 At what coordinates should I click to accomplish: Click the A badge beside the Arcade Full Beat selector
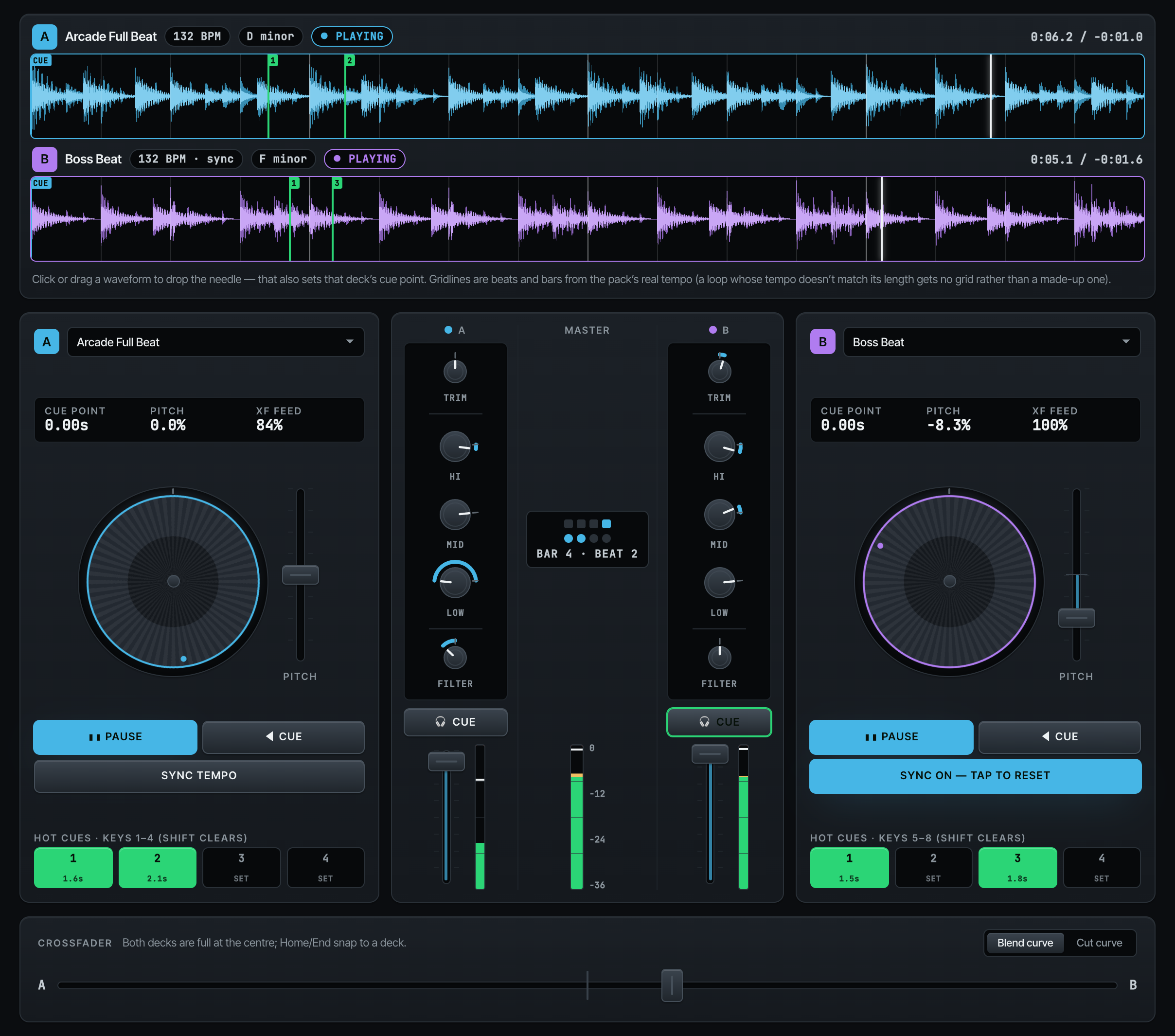coord(47,341)
